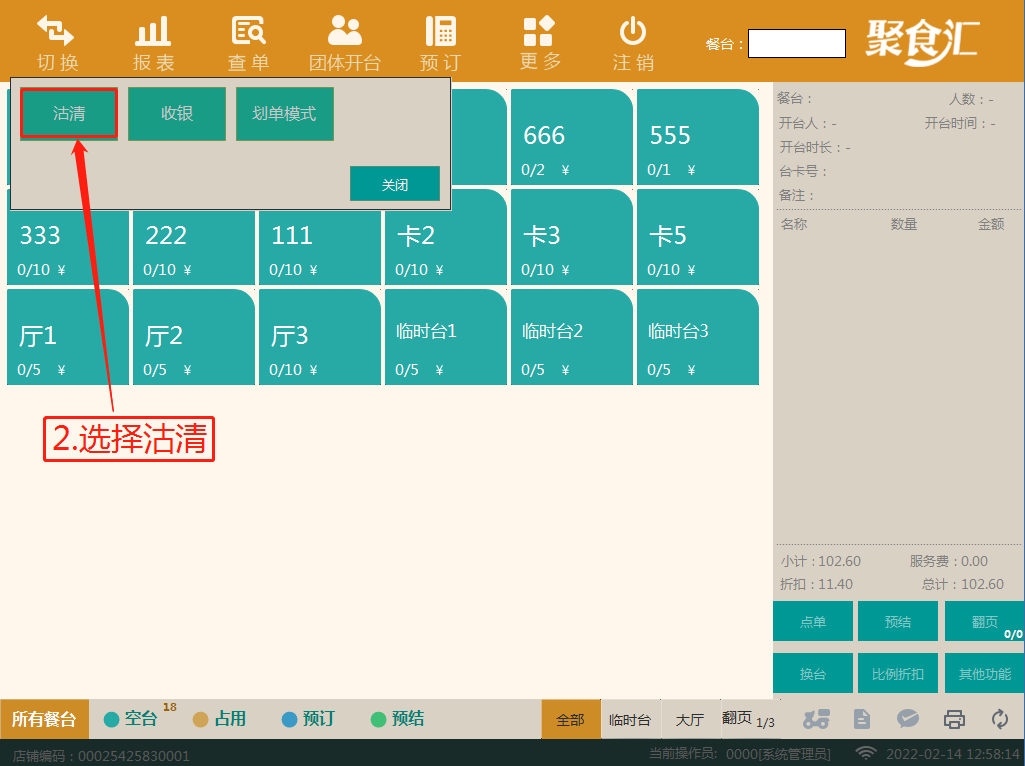
Task: Click the printer icon
Action: [x=954, y=720]
